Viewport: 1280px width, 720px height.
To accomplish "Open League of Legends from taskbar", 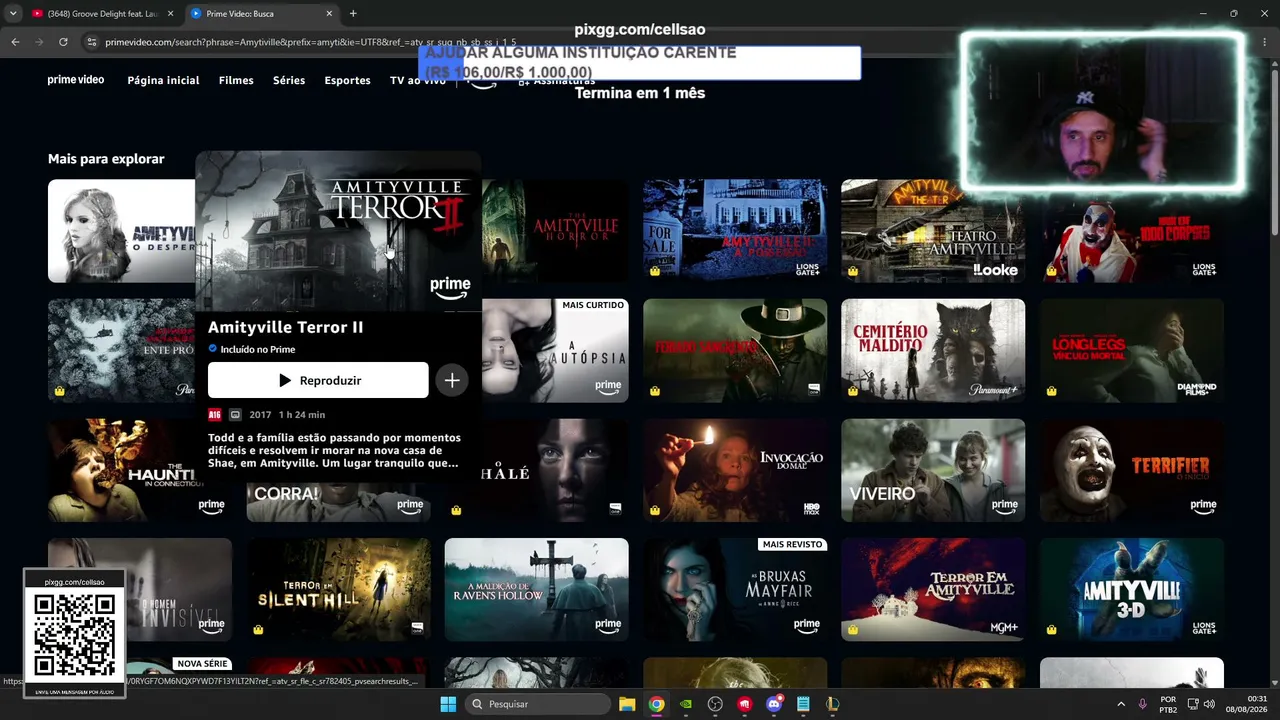I will 832,704.
